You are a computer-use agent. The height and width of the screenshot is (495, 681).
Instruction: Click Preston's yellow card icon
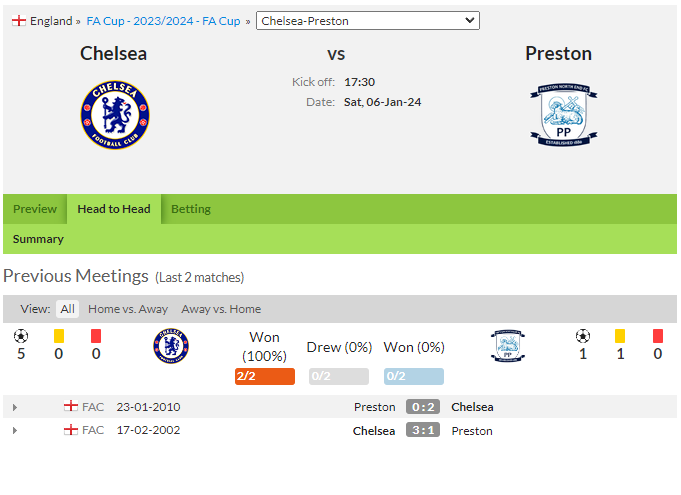(x=620, y=336)
